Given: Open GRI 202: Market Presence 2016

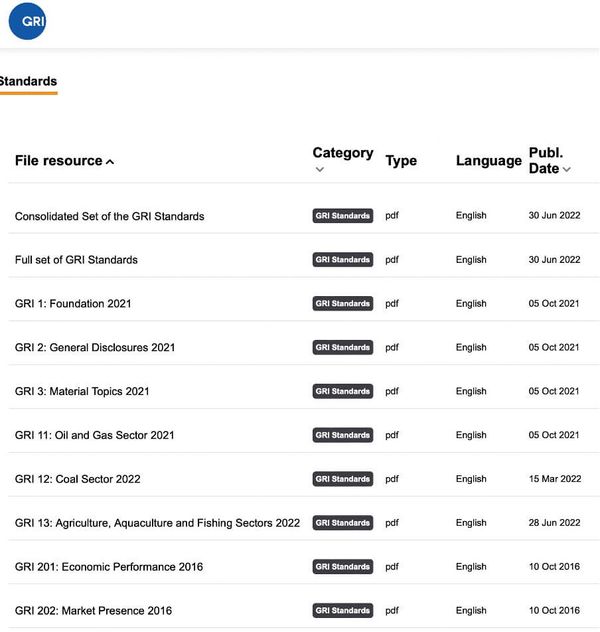Looking at the screenshot, I should (x=93, y=611).
